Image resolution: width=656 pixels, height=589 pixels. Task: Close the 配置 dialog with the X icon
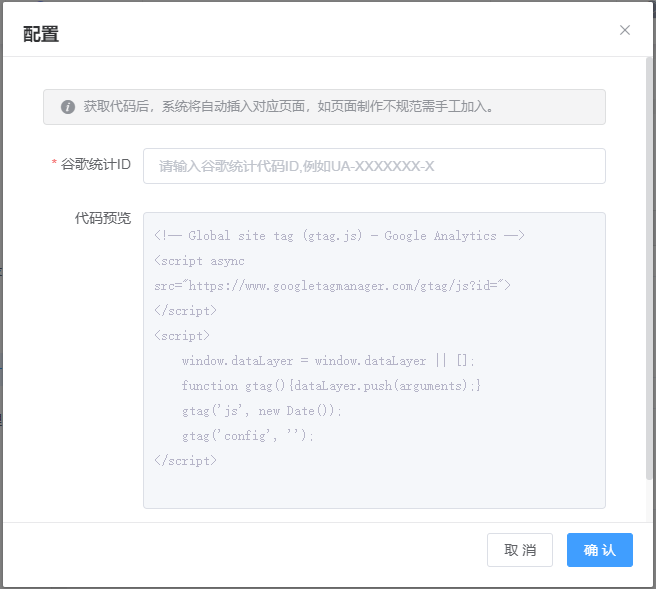click(x=625, y=30)
